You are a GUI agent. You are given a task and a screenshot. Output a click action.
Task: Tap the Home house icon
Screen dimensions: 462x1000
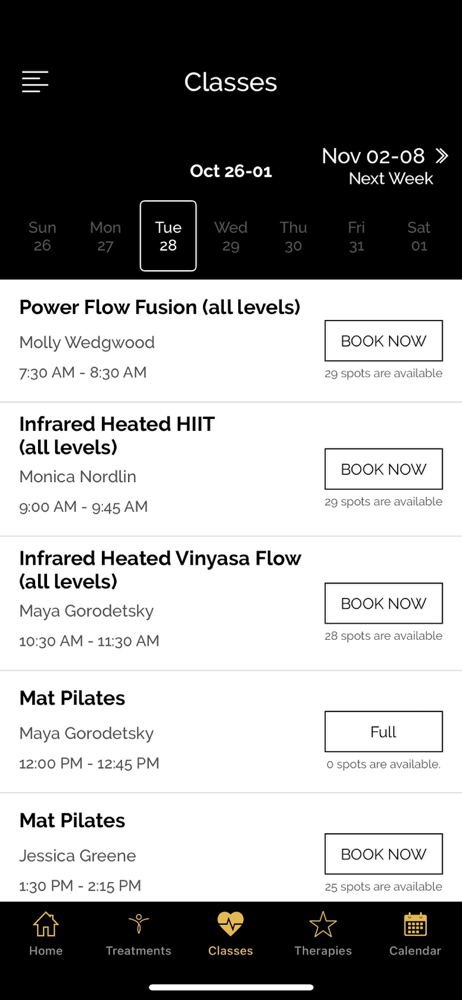(45, 924)
